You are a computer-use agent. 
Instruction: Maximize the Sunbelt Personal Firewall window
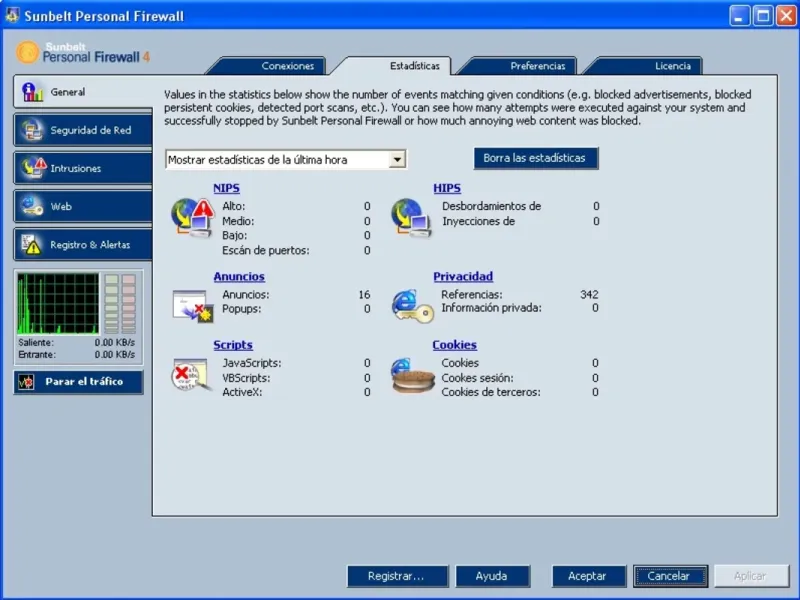click(763, 16)
